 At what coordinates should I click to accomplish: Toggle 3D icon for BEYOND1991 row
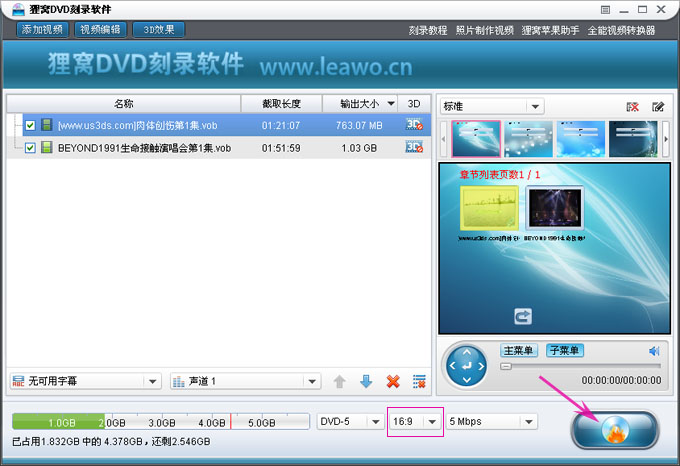pyautogui.click(x=414, y=147)
